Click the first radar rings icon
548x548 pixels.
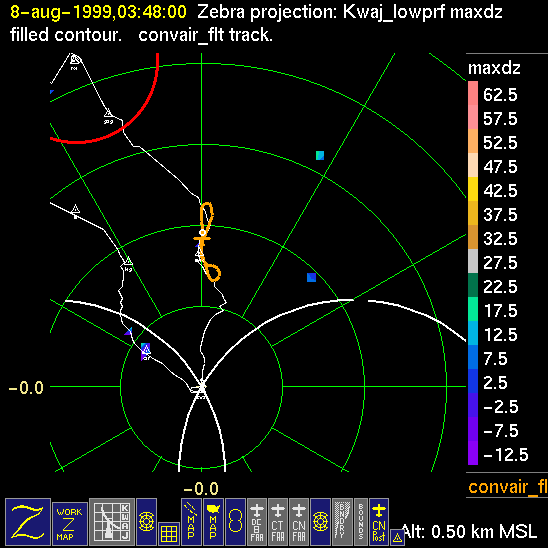146,522
